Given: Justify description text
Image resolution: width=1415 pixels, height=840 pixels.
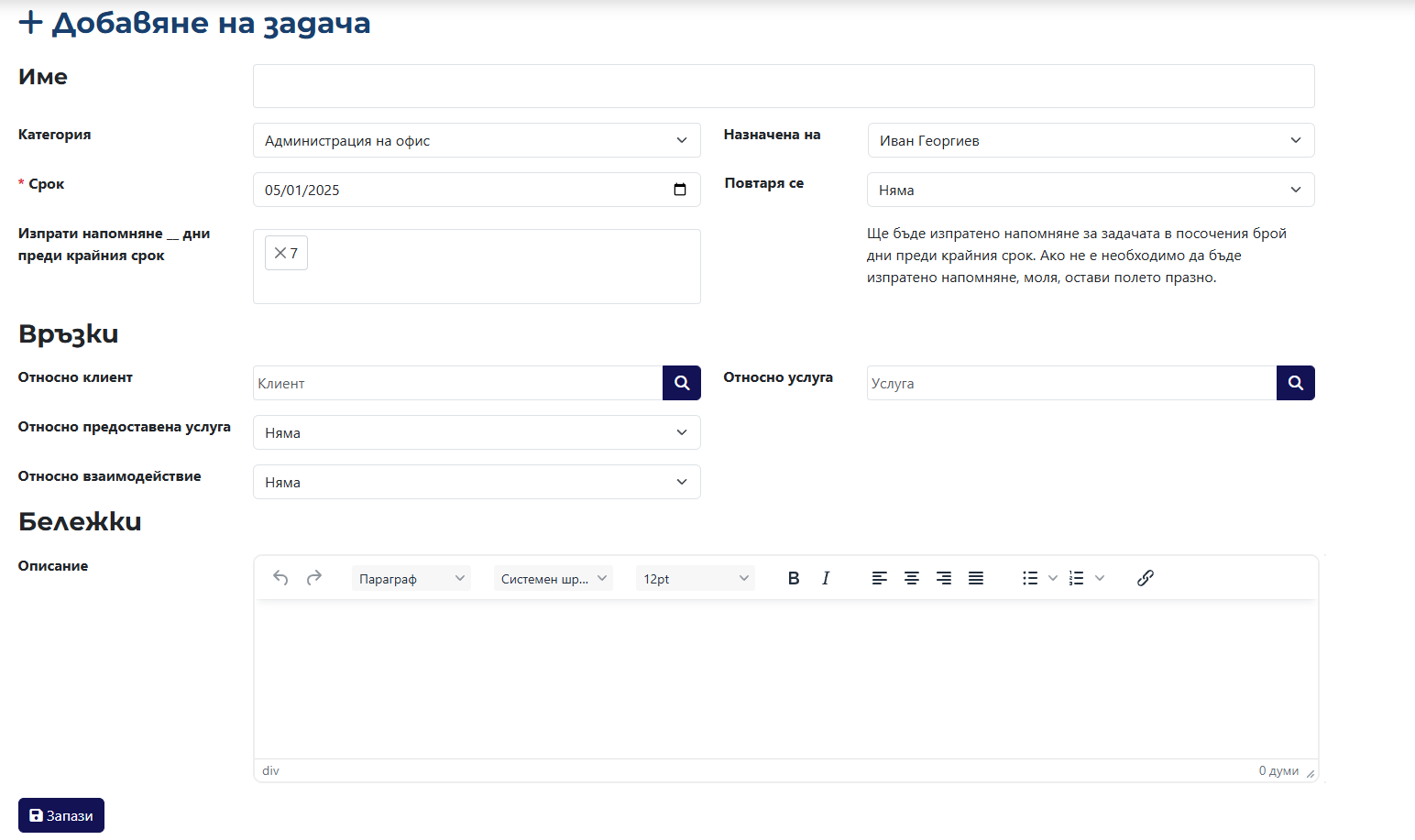Looking at the screenshot, I should (976, 578).
